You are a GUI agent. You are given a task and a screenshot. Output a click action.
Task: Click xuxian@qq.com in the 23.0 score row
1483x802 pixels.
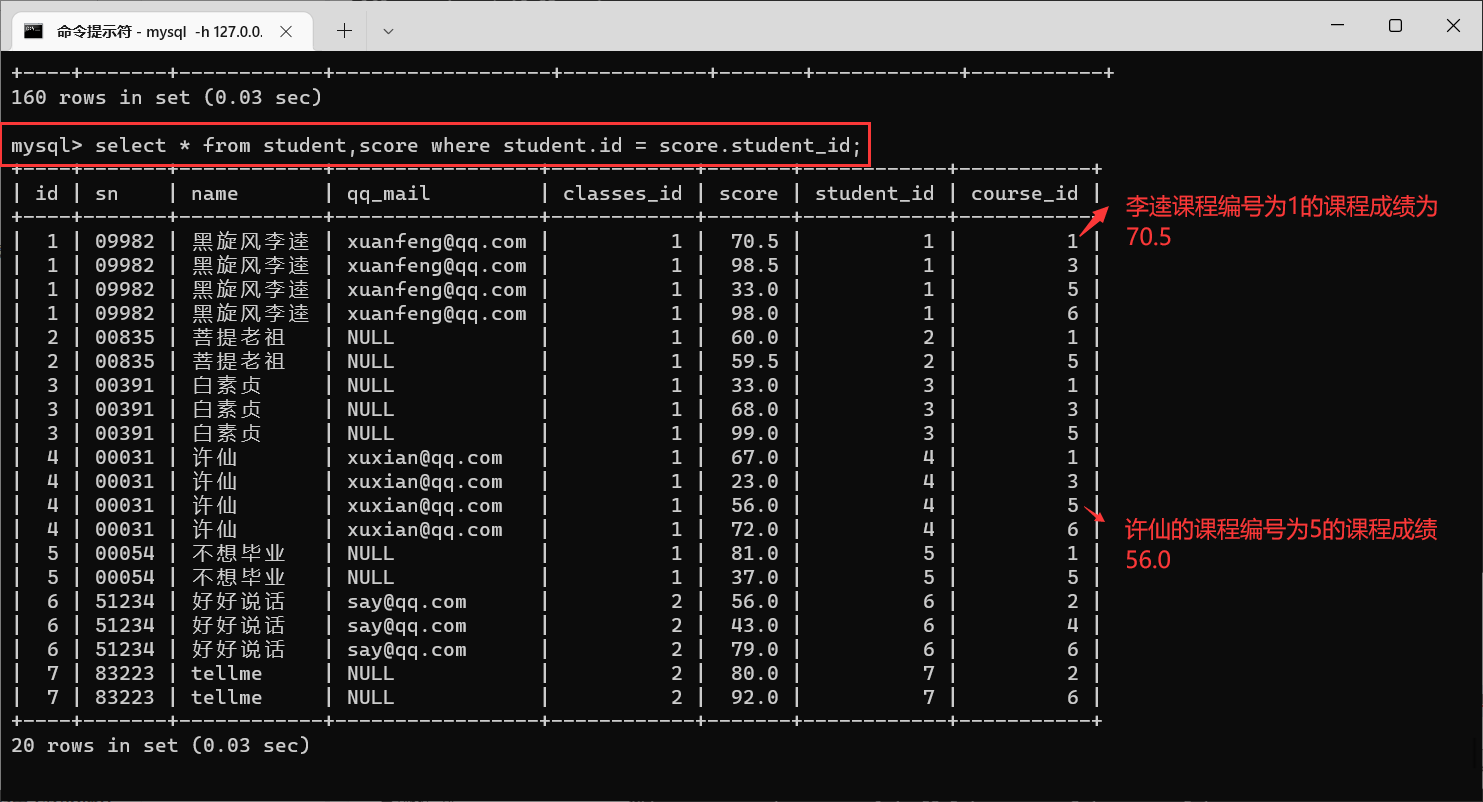[425, 482]
